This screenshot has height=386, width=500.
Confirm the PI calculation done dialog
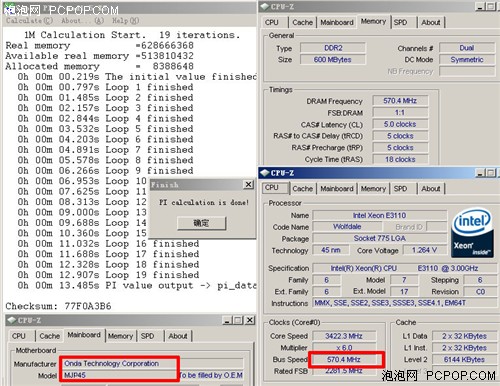click(x=201, y=223)
